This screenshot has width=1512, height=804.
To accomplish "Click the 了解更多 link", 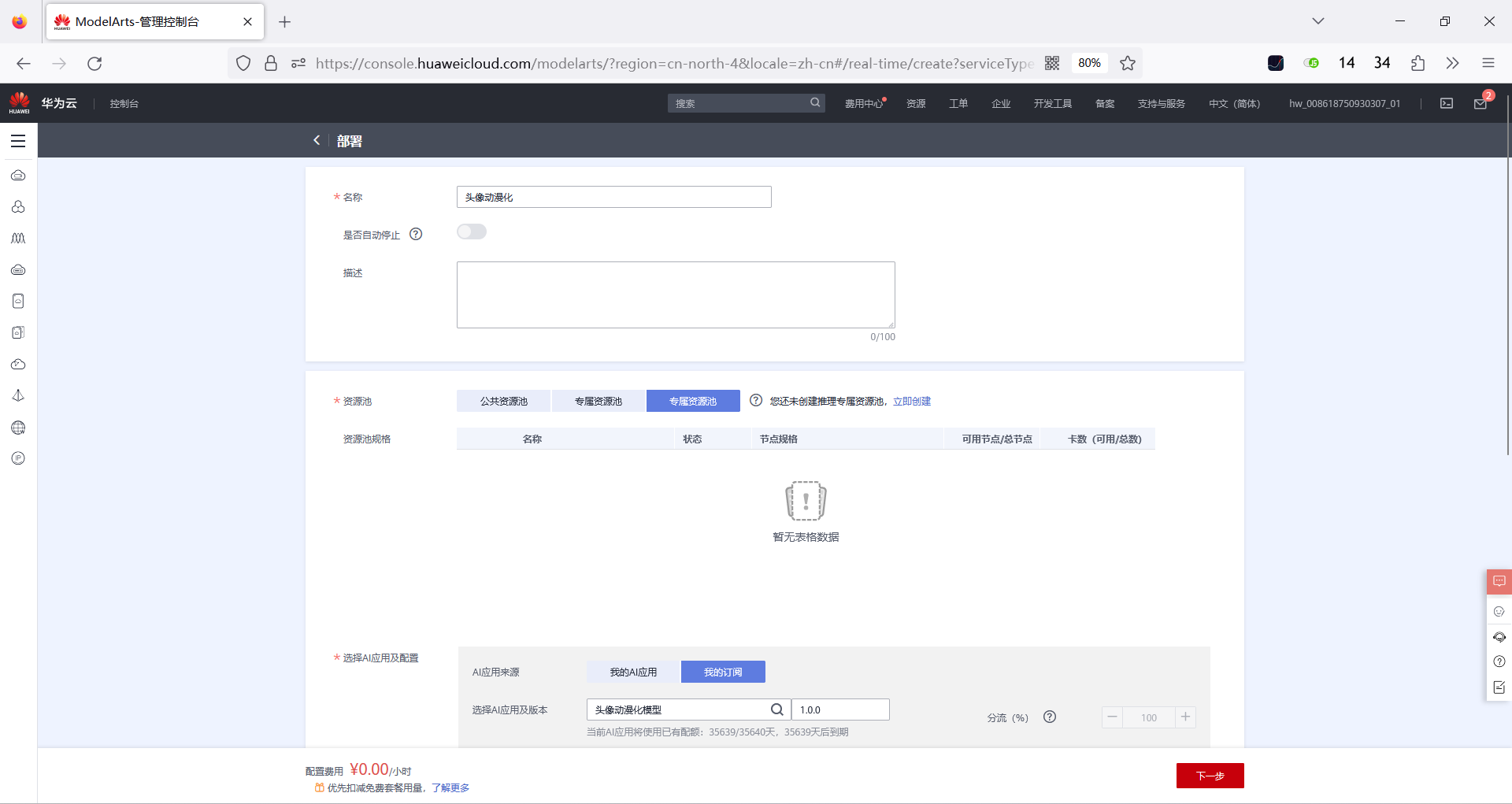I will [x=450, y=787].
